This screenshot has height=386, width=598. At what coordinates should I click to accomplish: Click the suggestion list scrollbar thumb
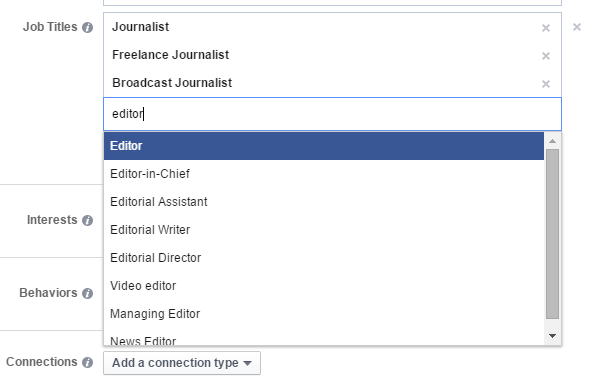(x=552, y=234)
